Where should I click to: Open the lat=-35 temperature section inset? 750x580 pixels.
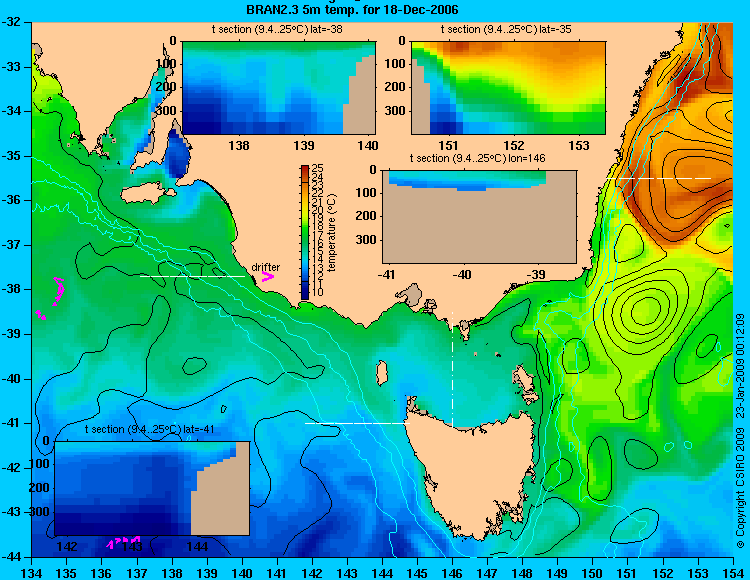(x=508, y=88)
